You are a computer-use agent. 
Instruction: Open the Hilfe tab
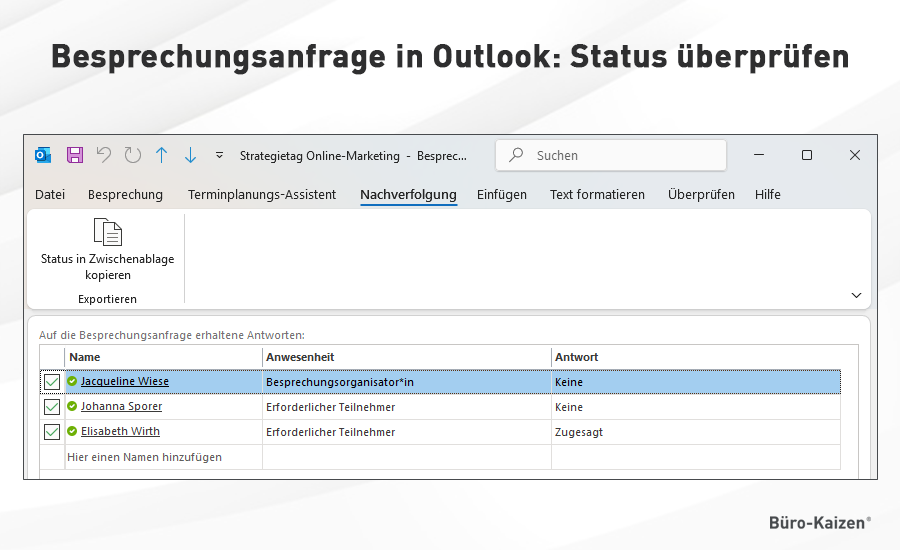767,195
